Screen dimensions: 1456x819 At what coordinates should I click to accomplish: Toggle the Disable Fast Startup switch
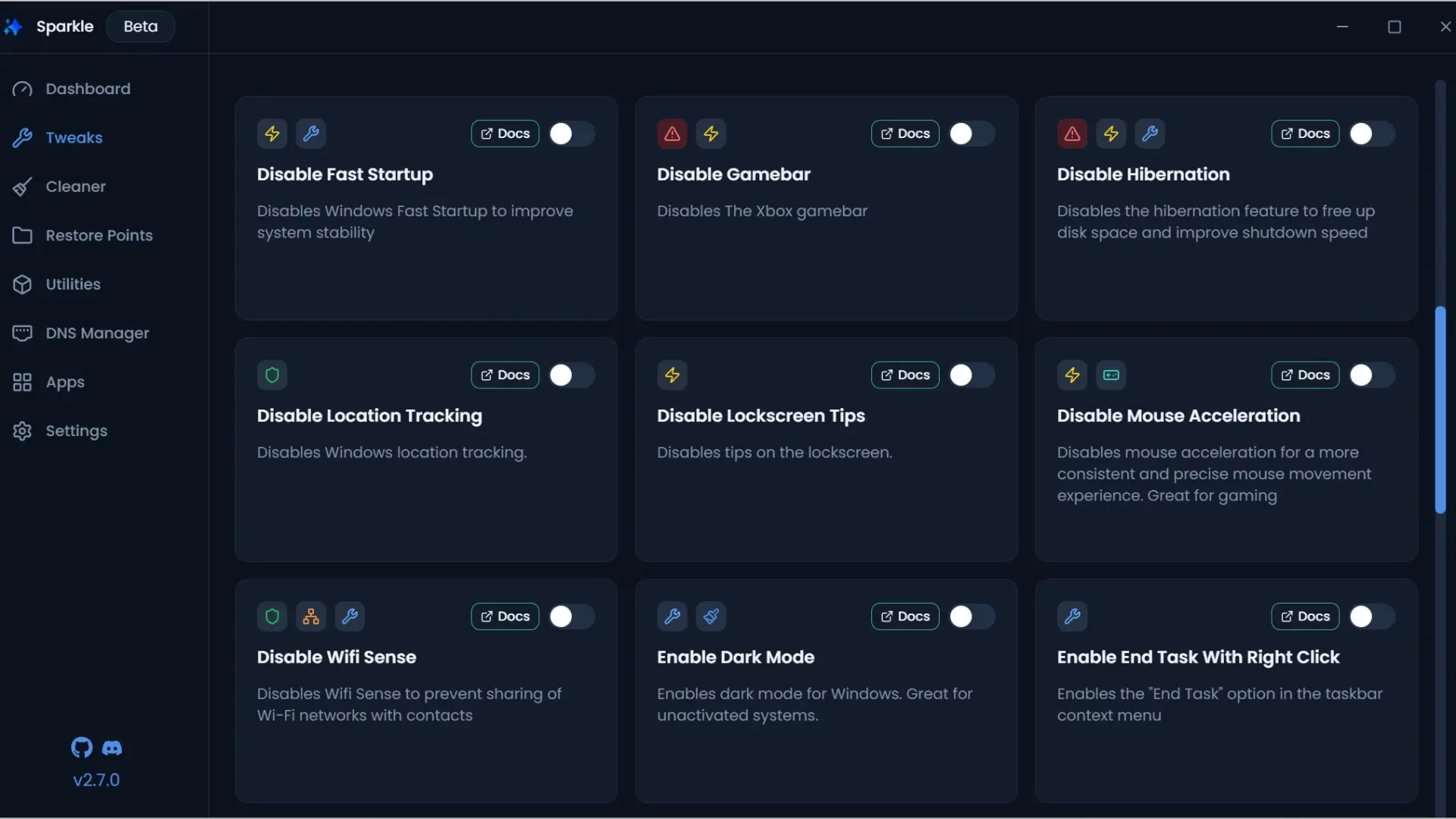(x=572, y=134)
